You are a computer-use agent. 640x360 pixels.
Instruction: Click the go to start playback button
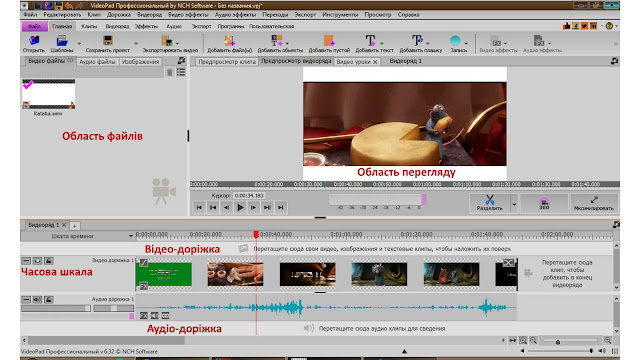point(199,207)
